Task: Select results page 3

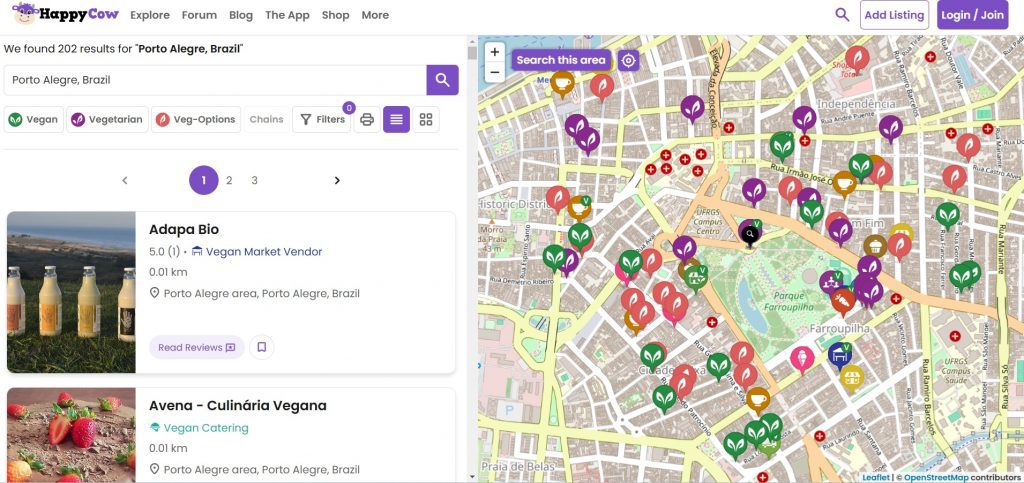Action: point(255,181)
